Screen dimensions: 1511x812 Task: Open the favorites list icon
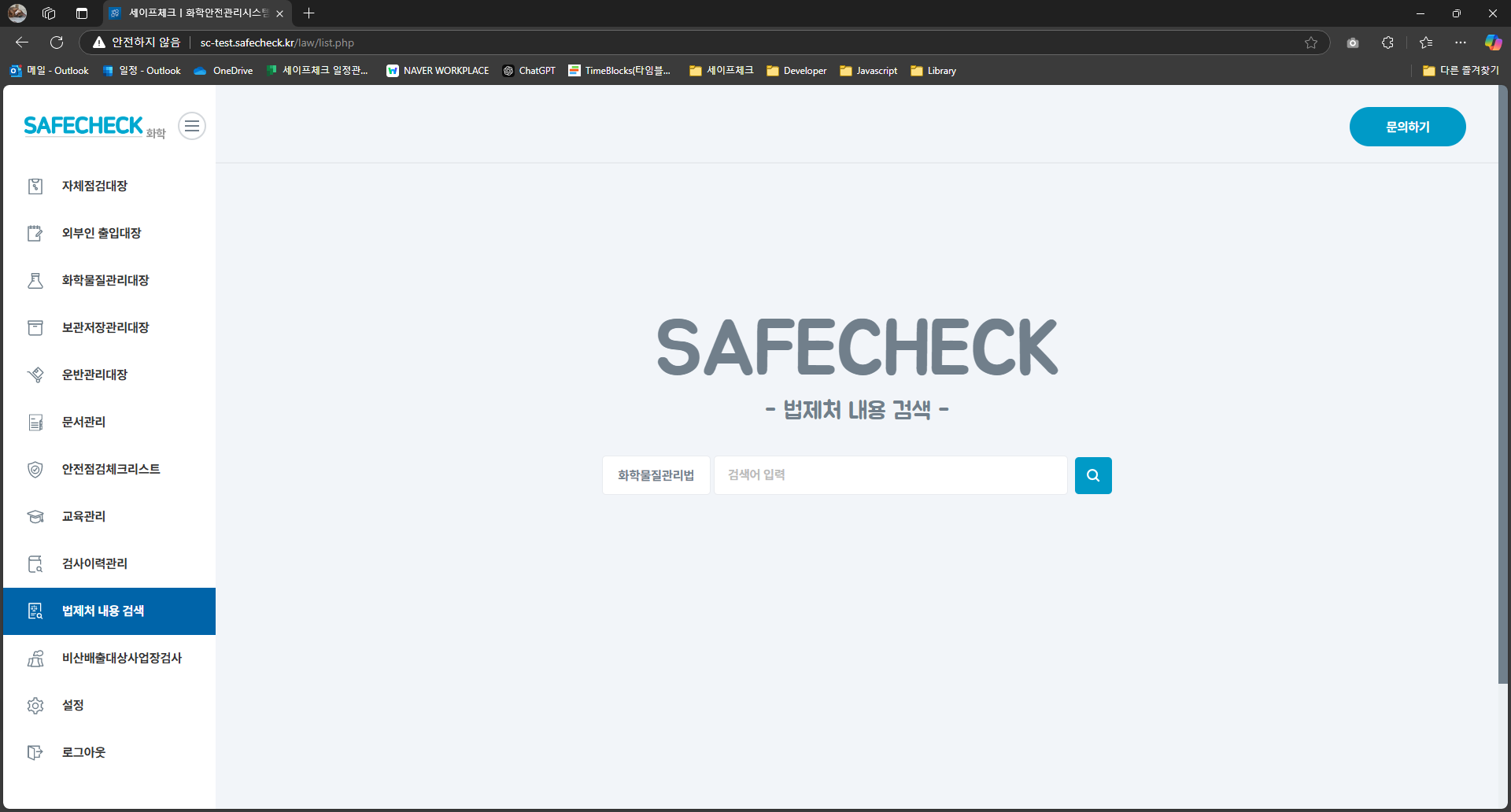coord(1426,42)
